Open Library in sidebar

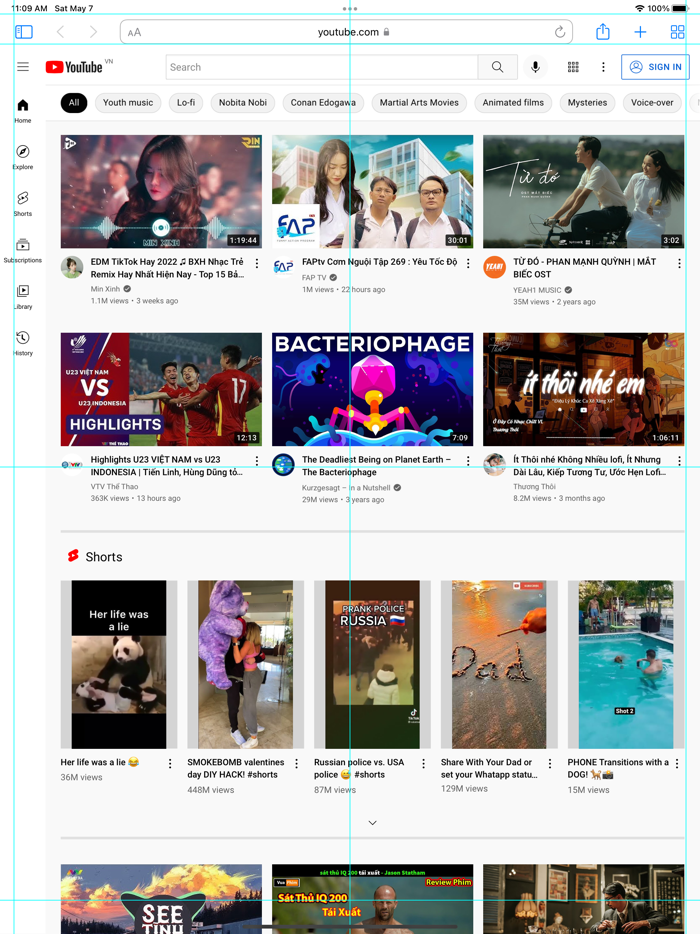[23, 297]
